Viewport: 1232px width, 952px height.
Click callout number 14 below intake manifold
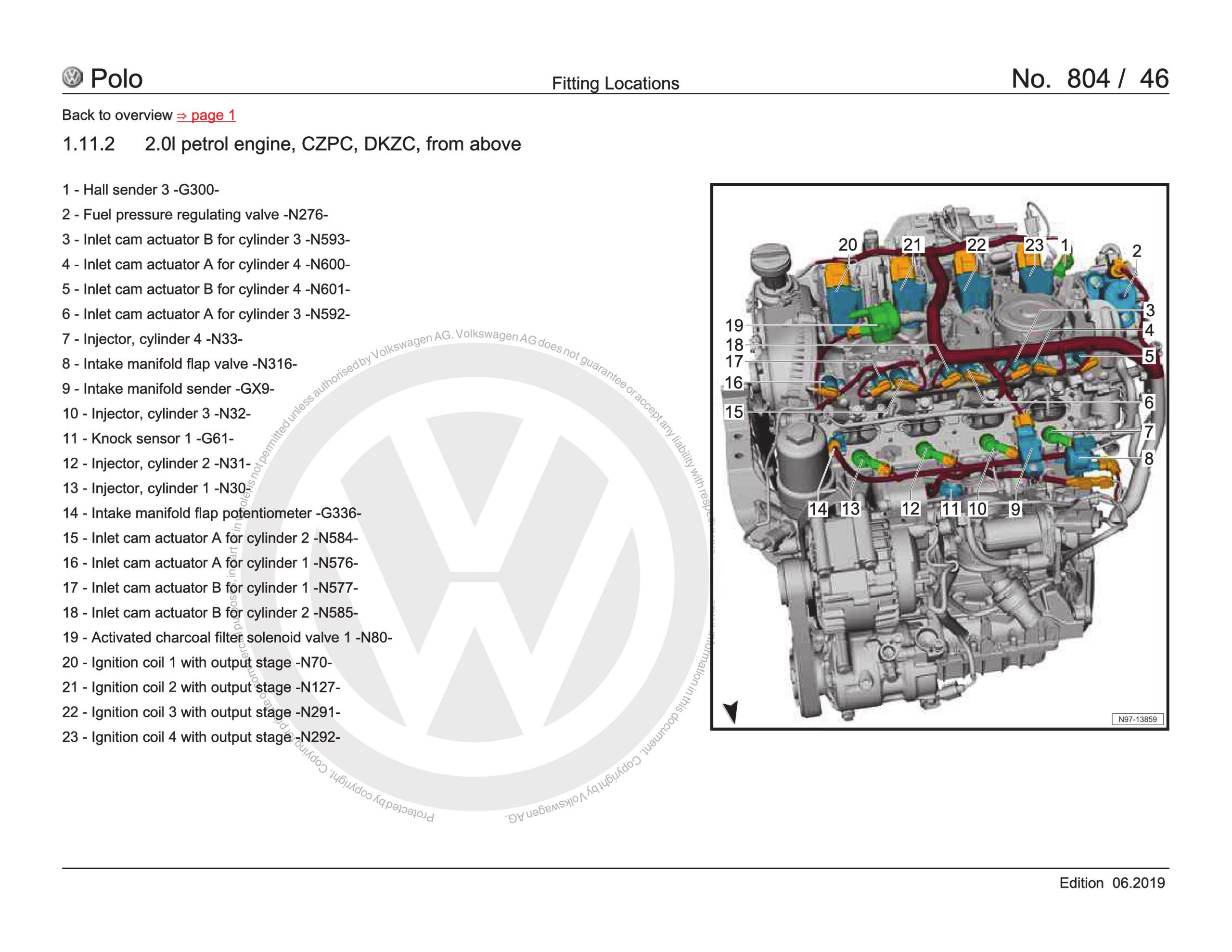point(817,509)
